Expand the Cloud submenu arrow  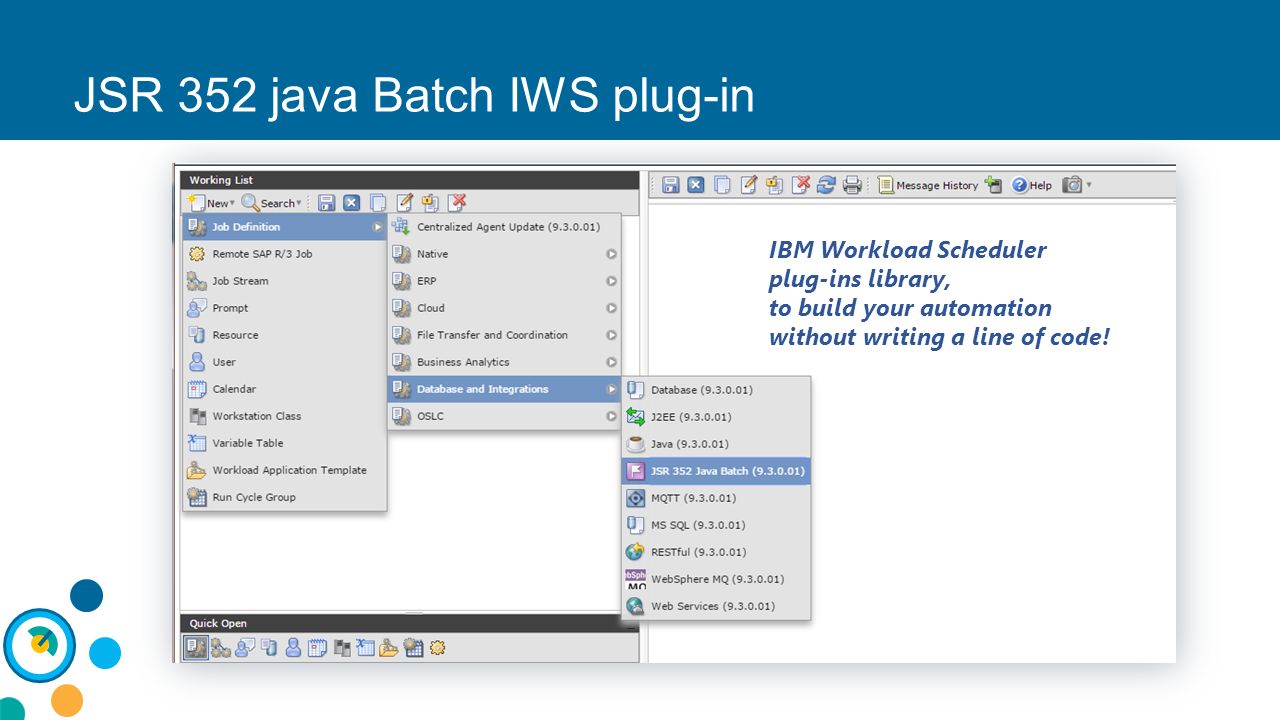coord(611,308)
